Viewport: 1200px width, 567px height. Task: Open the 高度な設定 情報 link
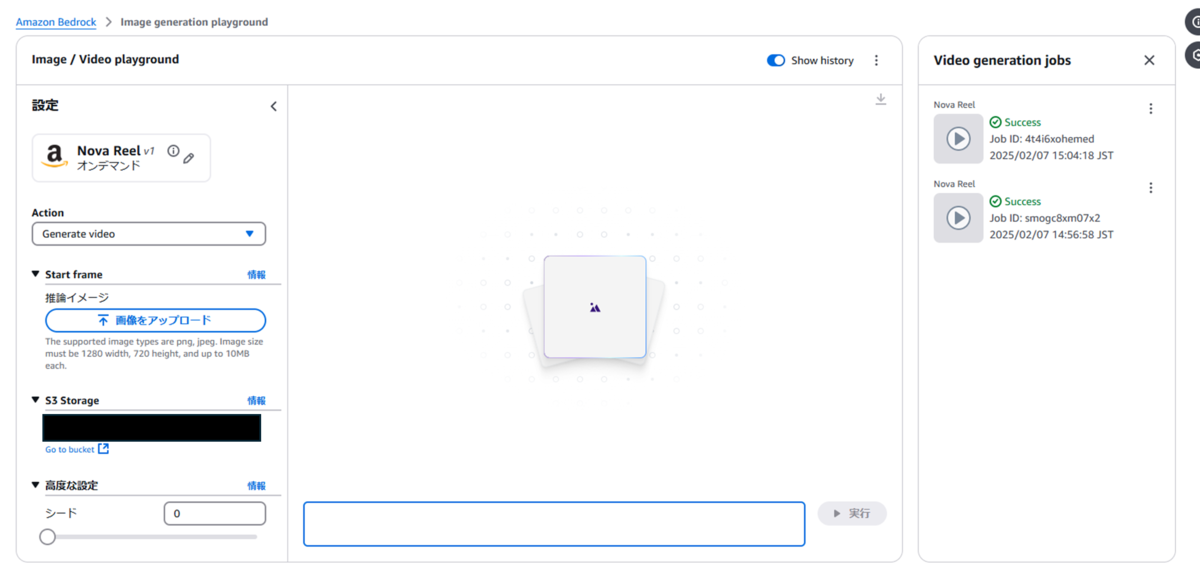[257, 486]
